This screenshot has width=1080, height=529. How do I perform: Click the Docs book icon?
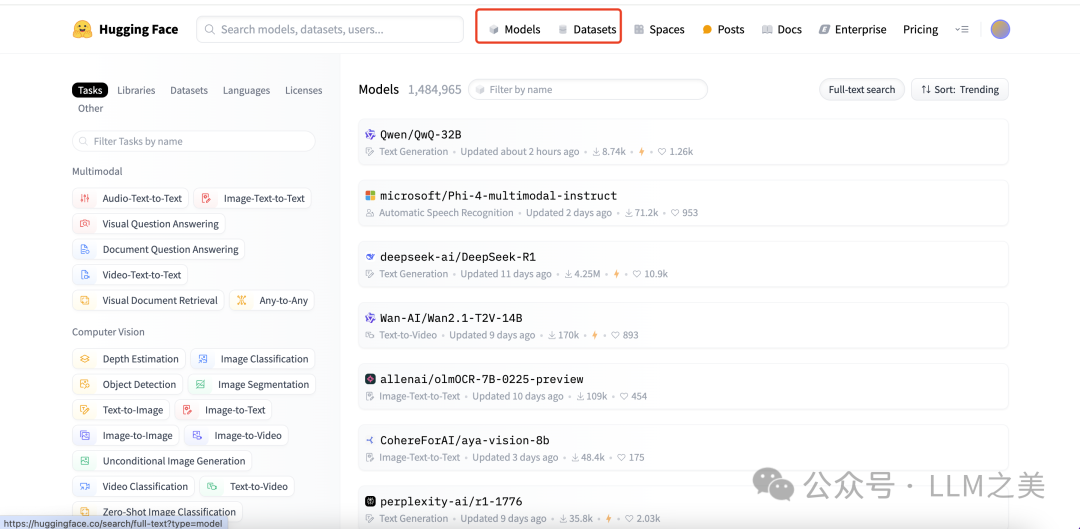coord(767,30)
